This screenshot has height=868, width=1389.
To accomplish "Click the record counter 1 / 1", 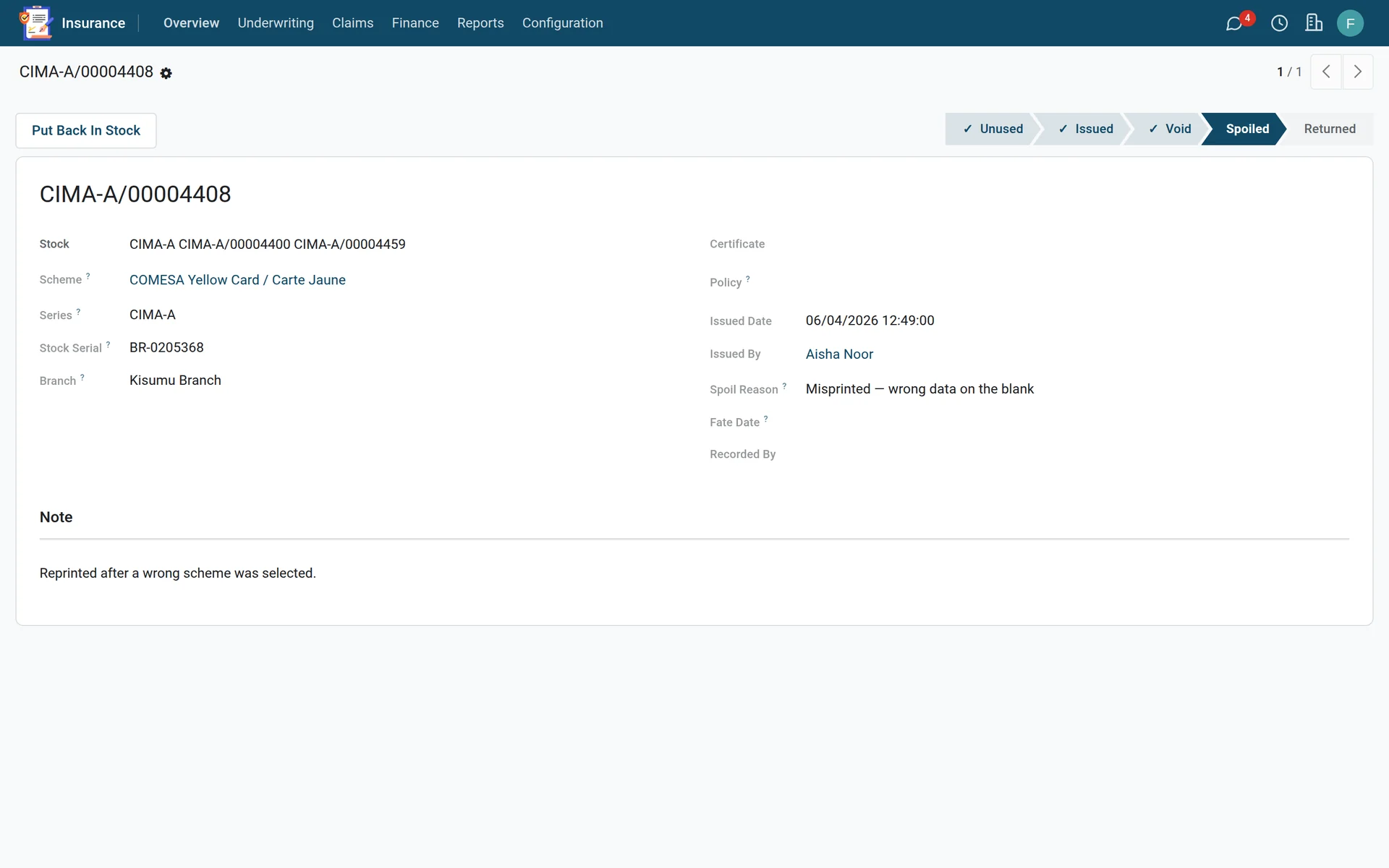I will tap(1289, 72).
